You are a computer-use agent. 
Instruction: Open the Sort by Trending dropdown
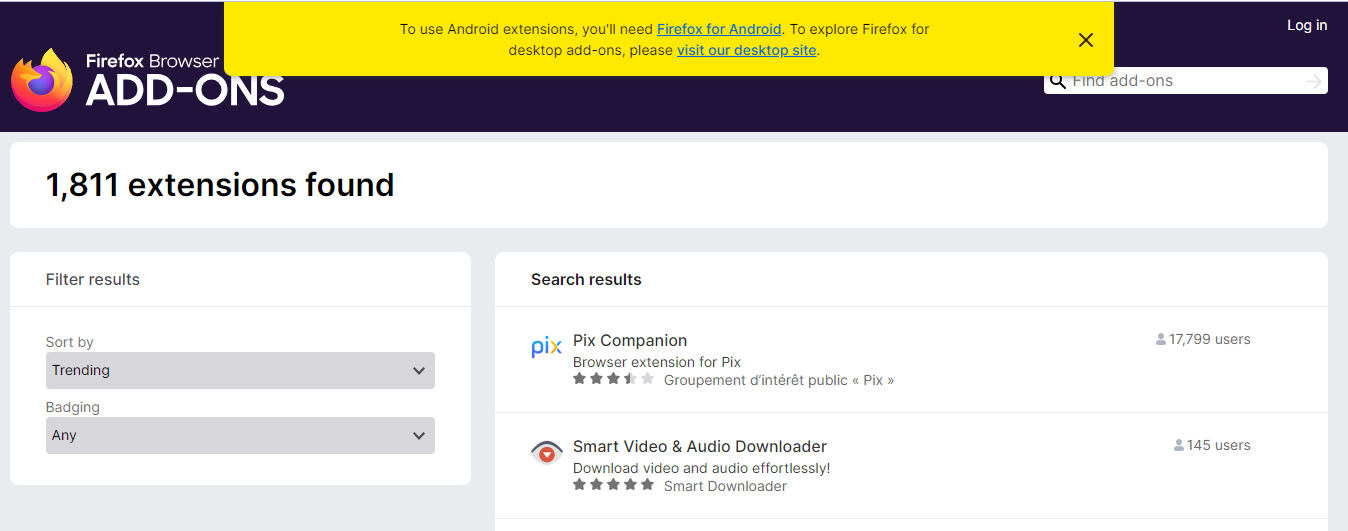click(x=240, y=370)
